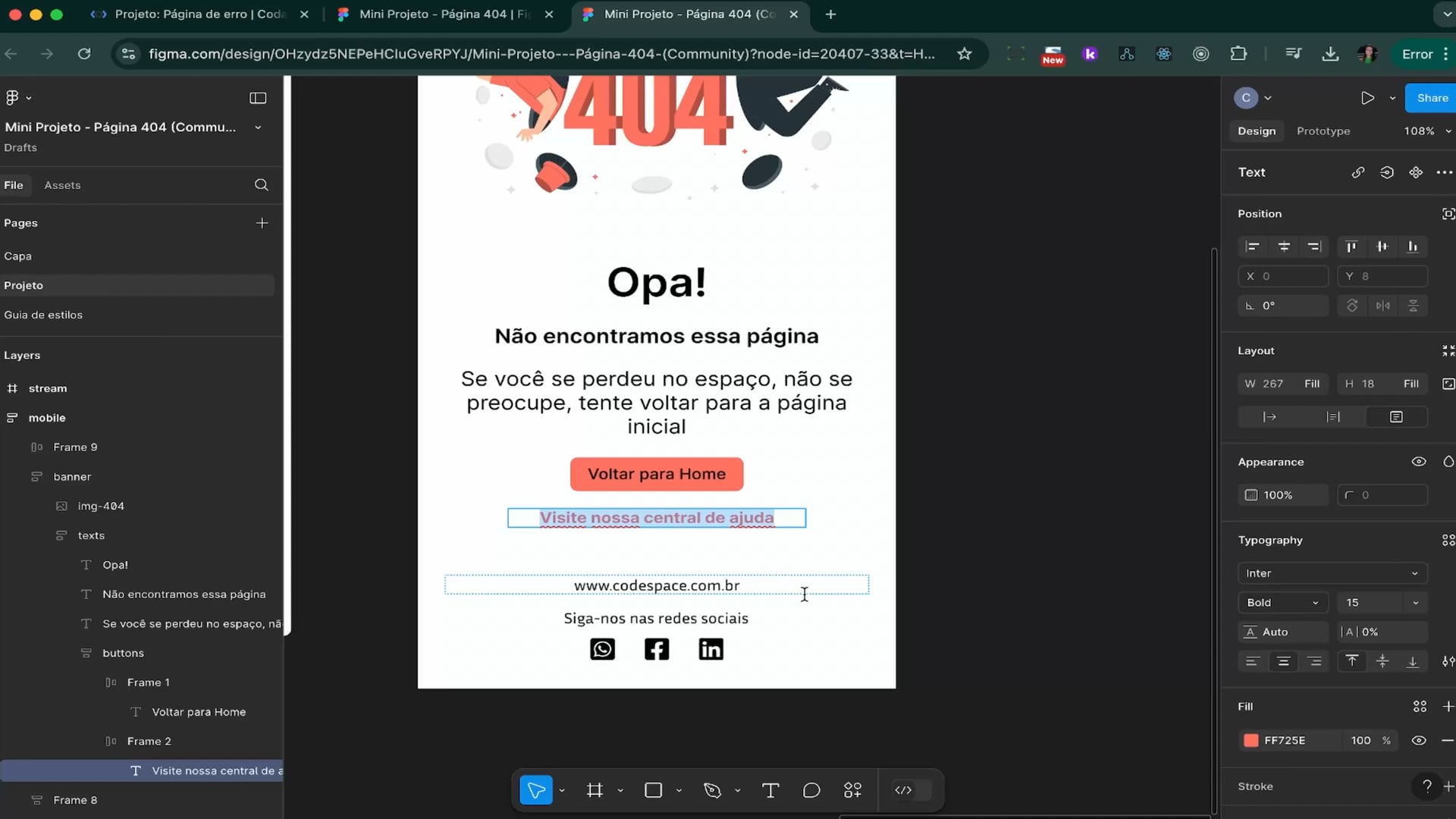
Task: Select the Comment tool in toolbar
Action: point(811,790)
